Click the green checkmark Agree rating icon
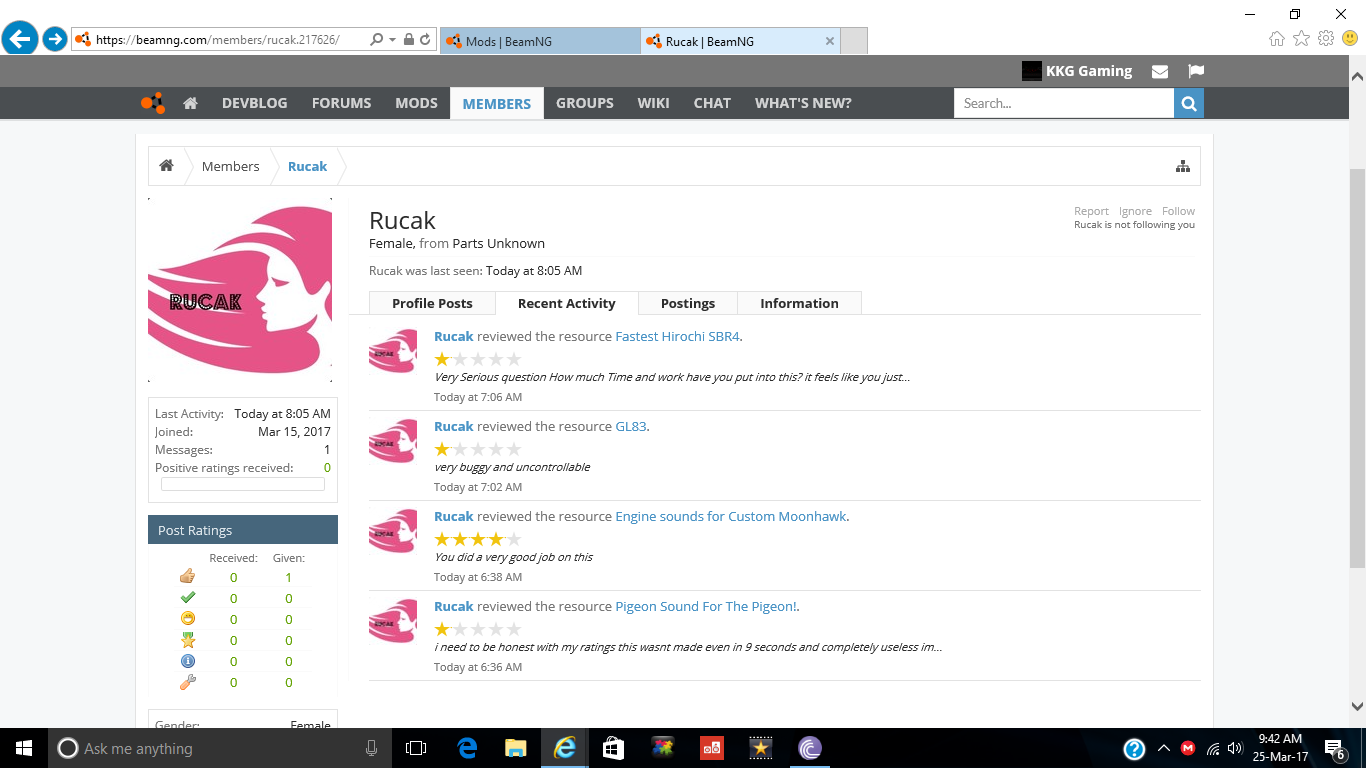Screen dimensions: 1366x768 [x=187, y=598]
